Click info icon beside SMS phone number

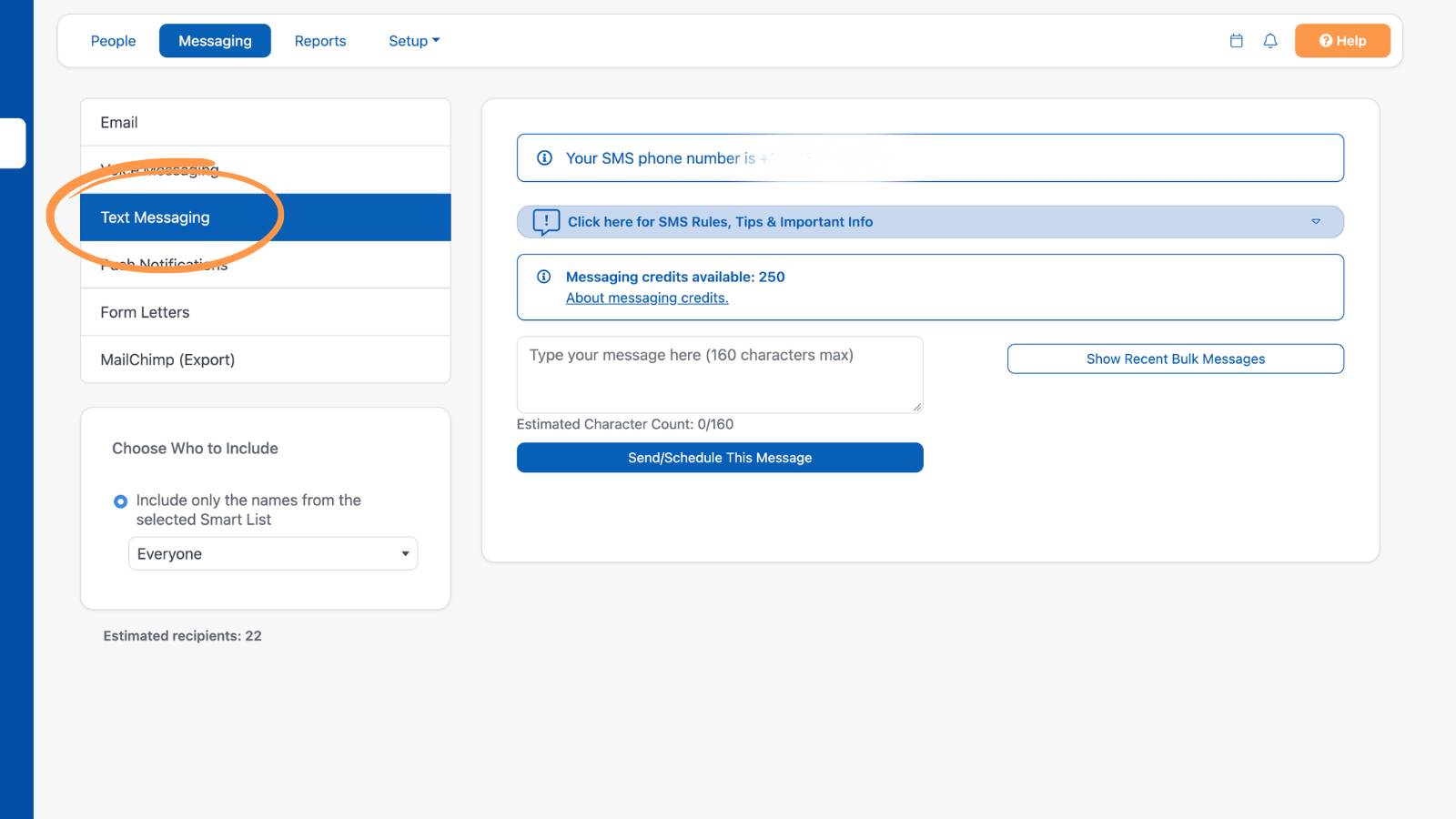544,158
